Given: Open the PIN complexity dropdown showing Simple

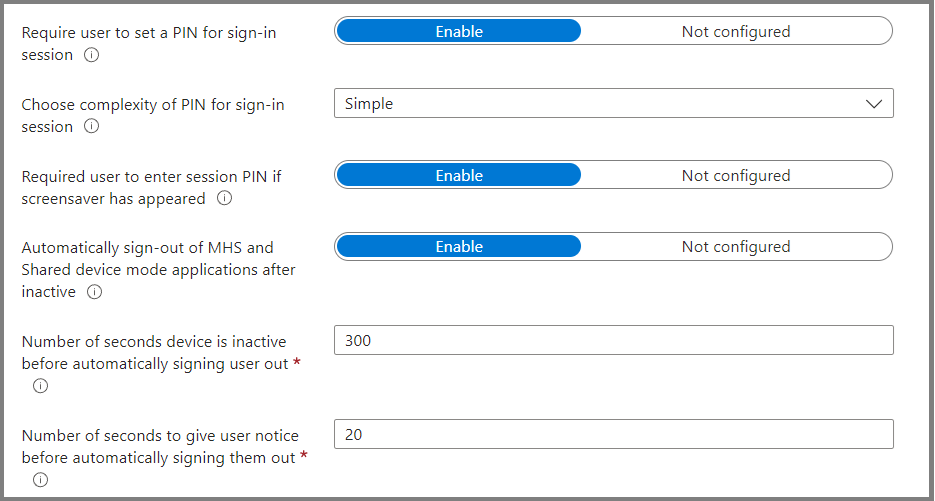Looking at the screenshot, I should coord(614,103).
